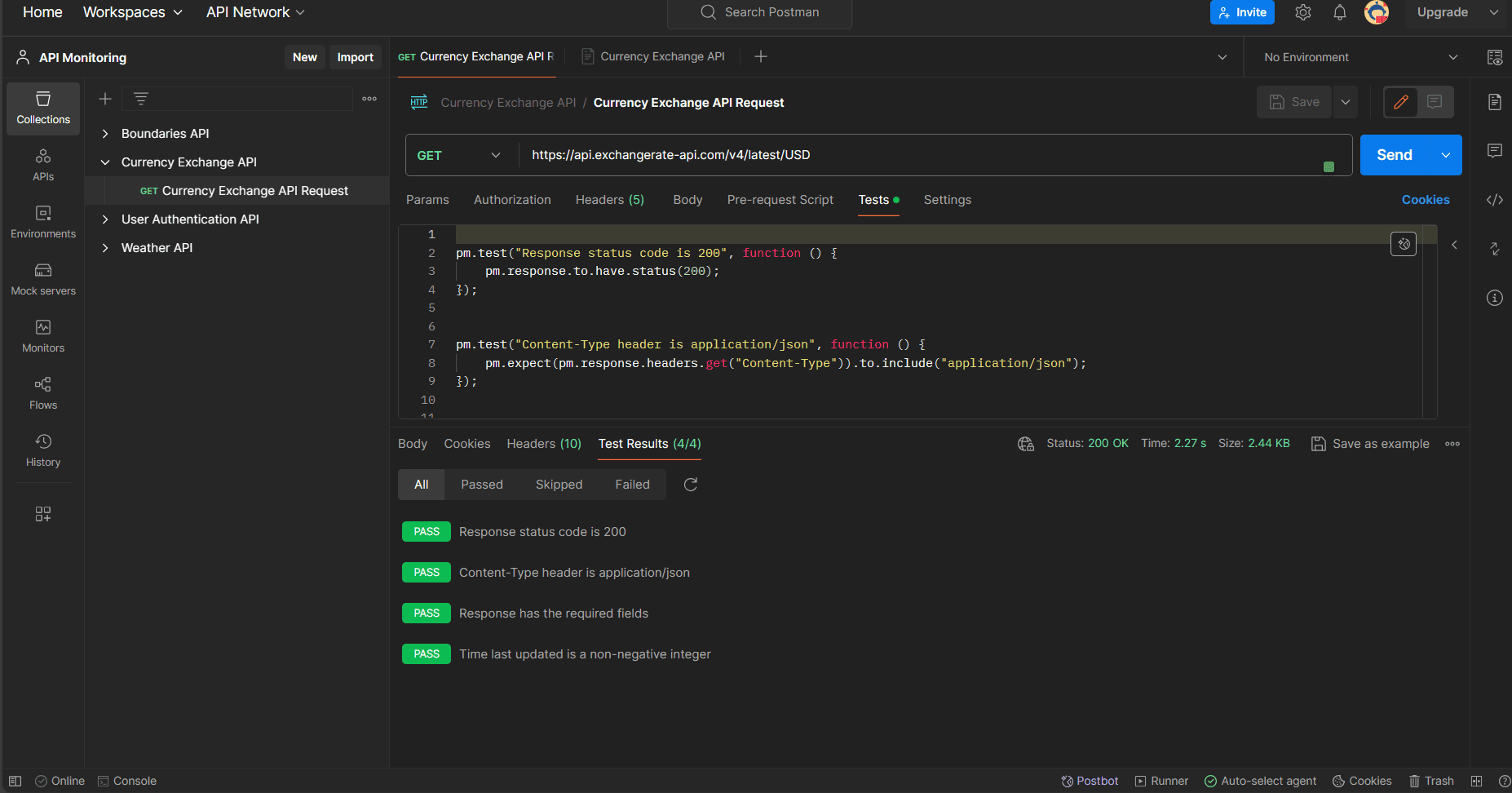This screenshot has height=793, width=1512.
Task: Create a new collection with plus icon
Action: click(105, 99)
